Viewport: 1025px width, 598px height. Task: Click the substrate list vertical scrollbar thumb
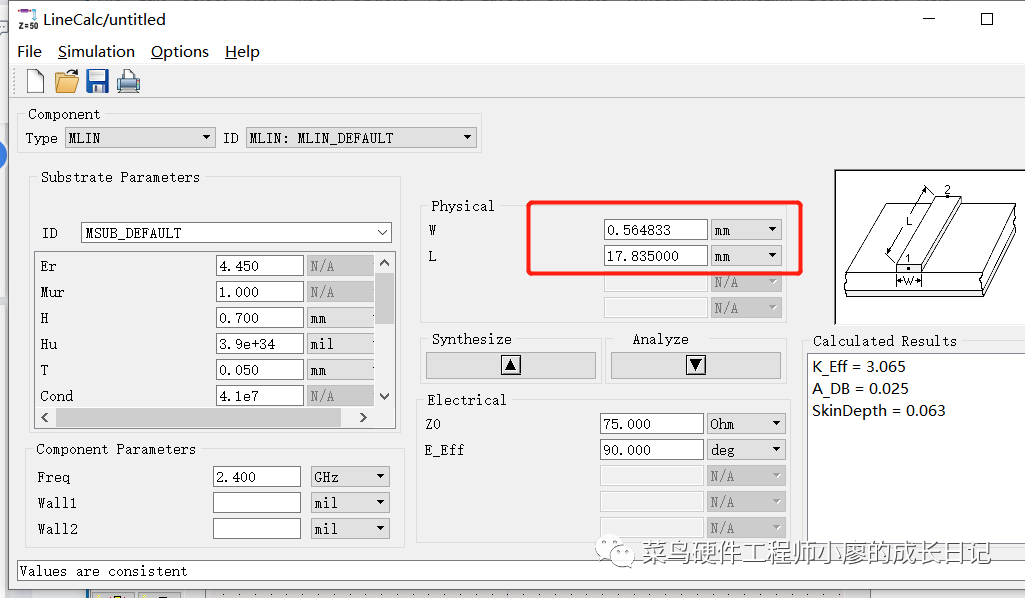[x=384, y=298]
